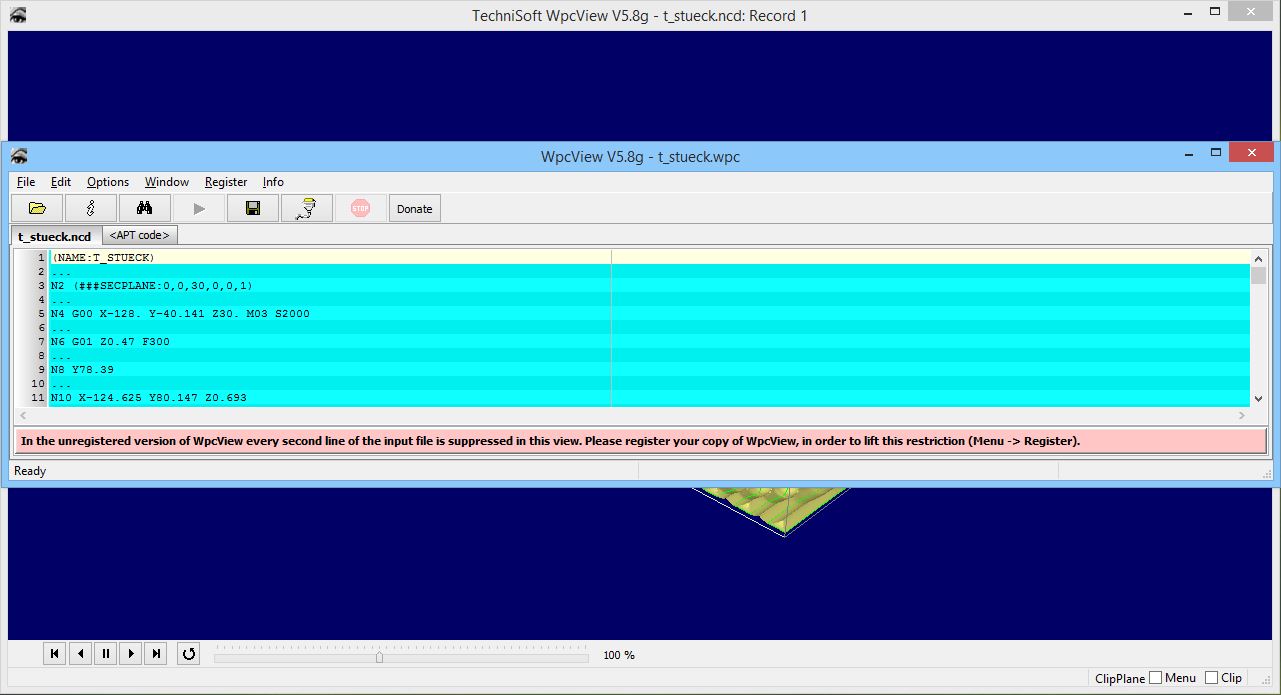This screenshot has width=1281, height=695.
Task: Click the playback speed slider handle
Action: click(x=379, y=657)
